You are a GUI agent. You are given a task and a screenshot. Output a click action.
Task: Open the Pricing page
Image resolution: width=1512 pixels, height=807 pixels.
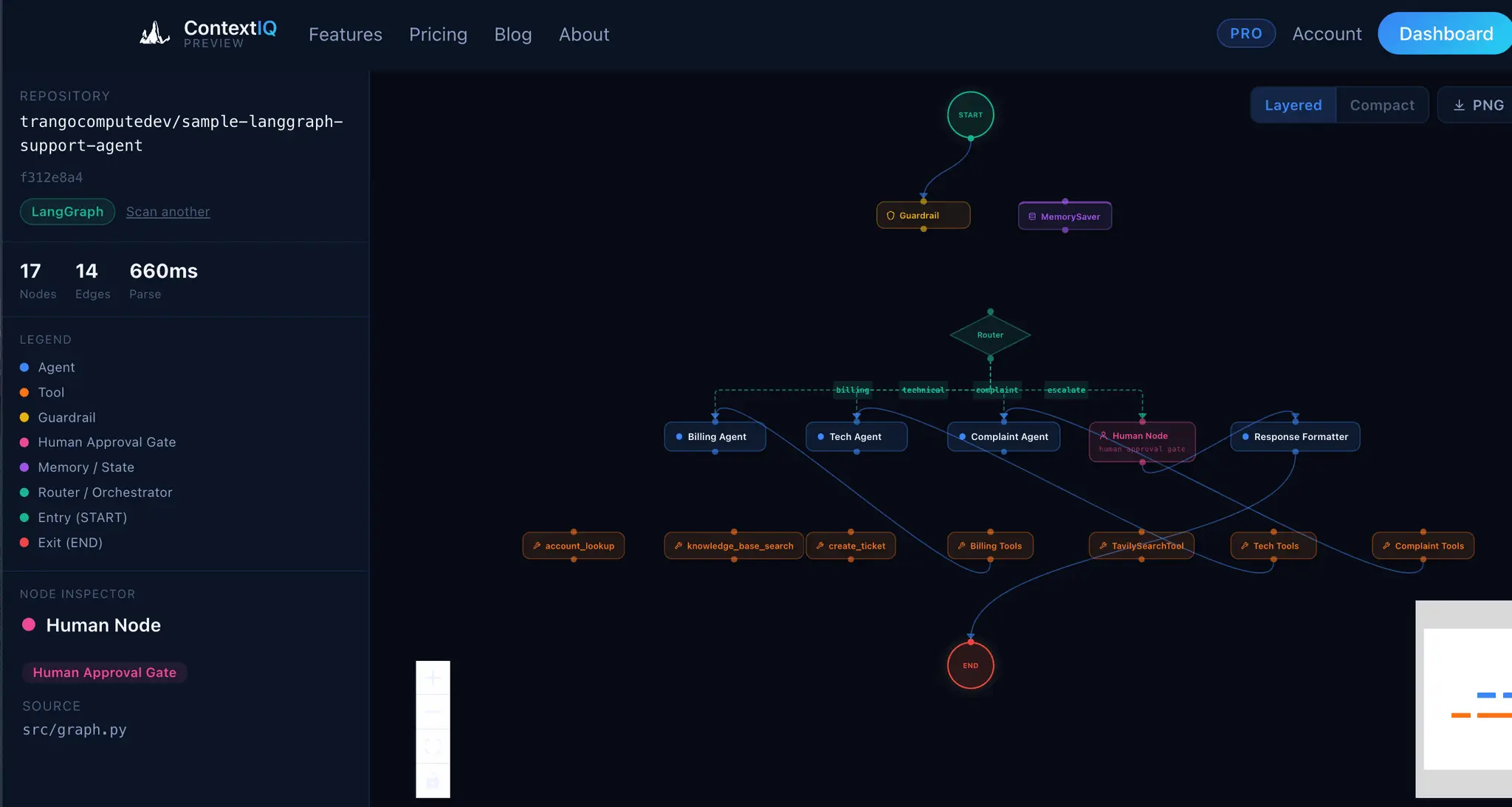click(x=438, y=34)
